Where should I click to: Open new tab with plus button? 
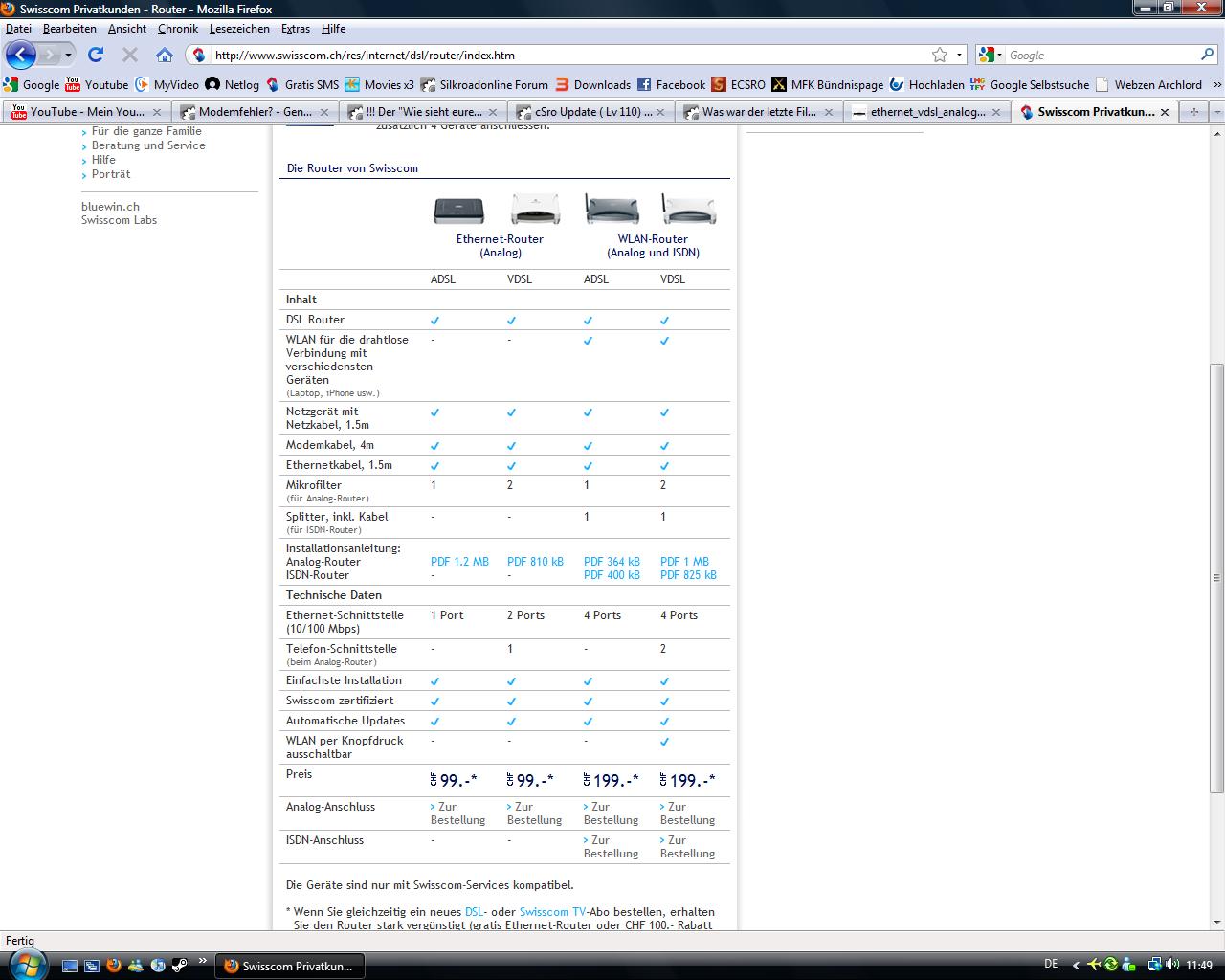tap(1193, 112)
